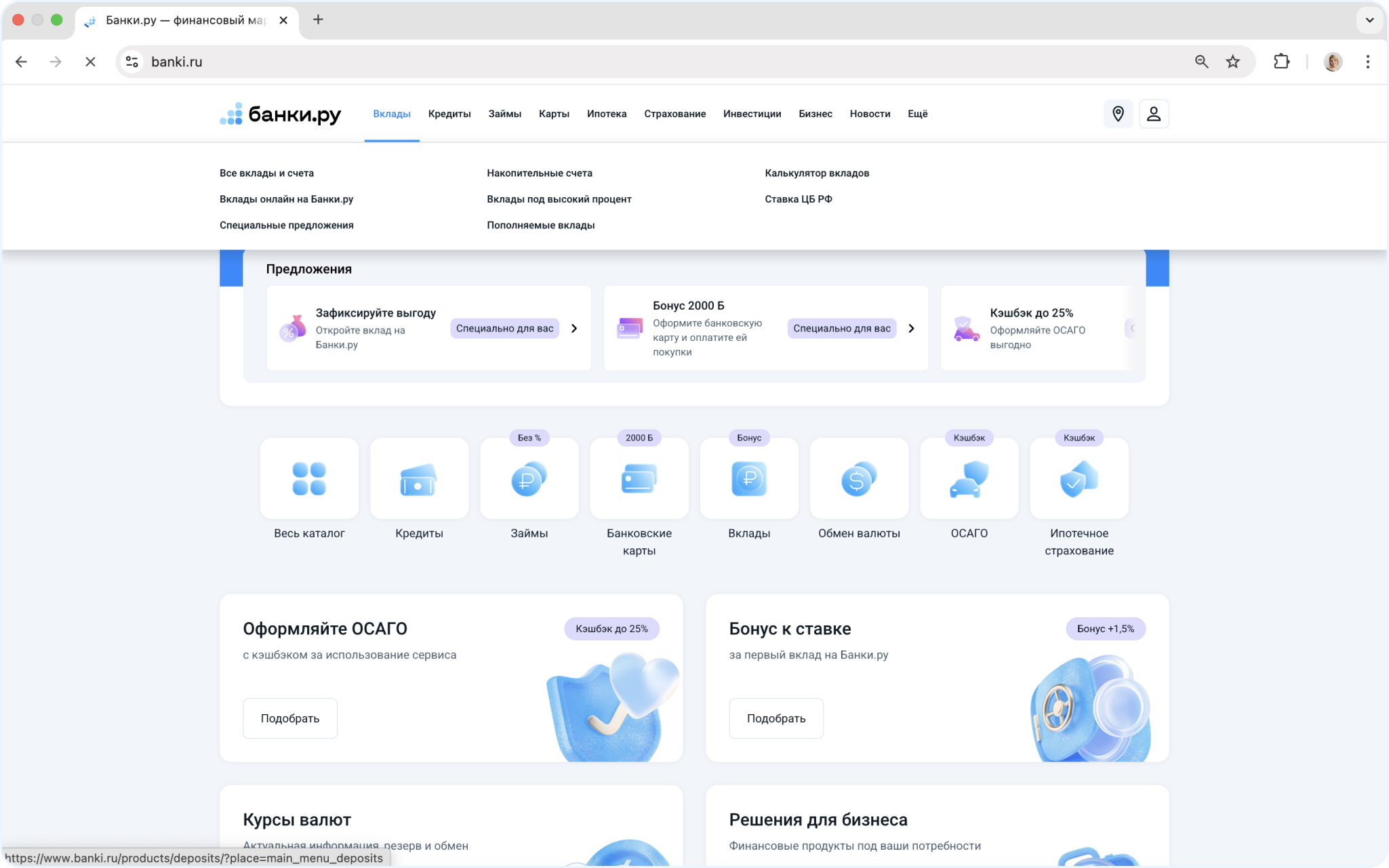Screen dimensions: 1389x868
Task: Open the Обмен валюты dollar icon
Action: [859, 478]
